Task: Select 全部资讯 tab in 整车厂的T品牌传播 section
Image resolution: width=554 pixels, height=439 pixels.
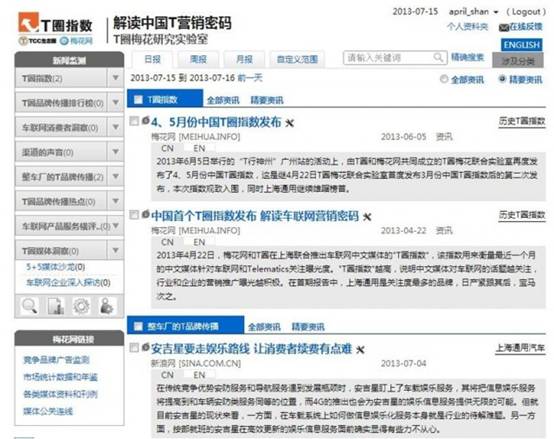Action: (x=264, y=327)
